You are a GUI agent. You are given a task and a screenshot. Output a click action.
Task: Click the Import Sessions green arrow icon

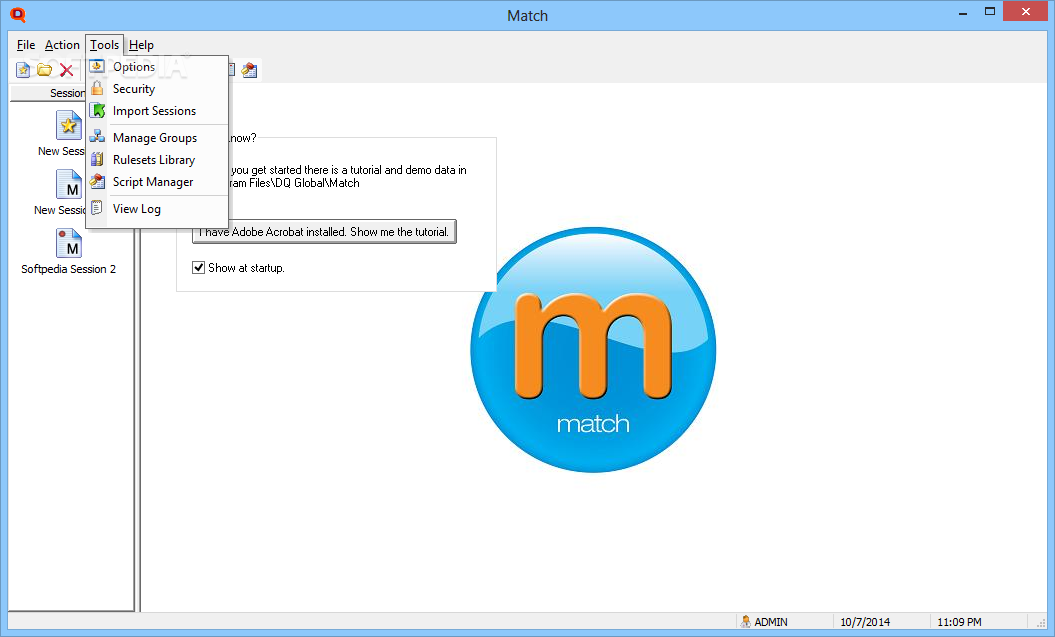(x=98, y=110)
